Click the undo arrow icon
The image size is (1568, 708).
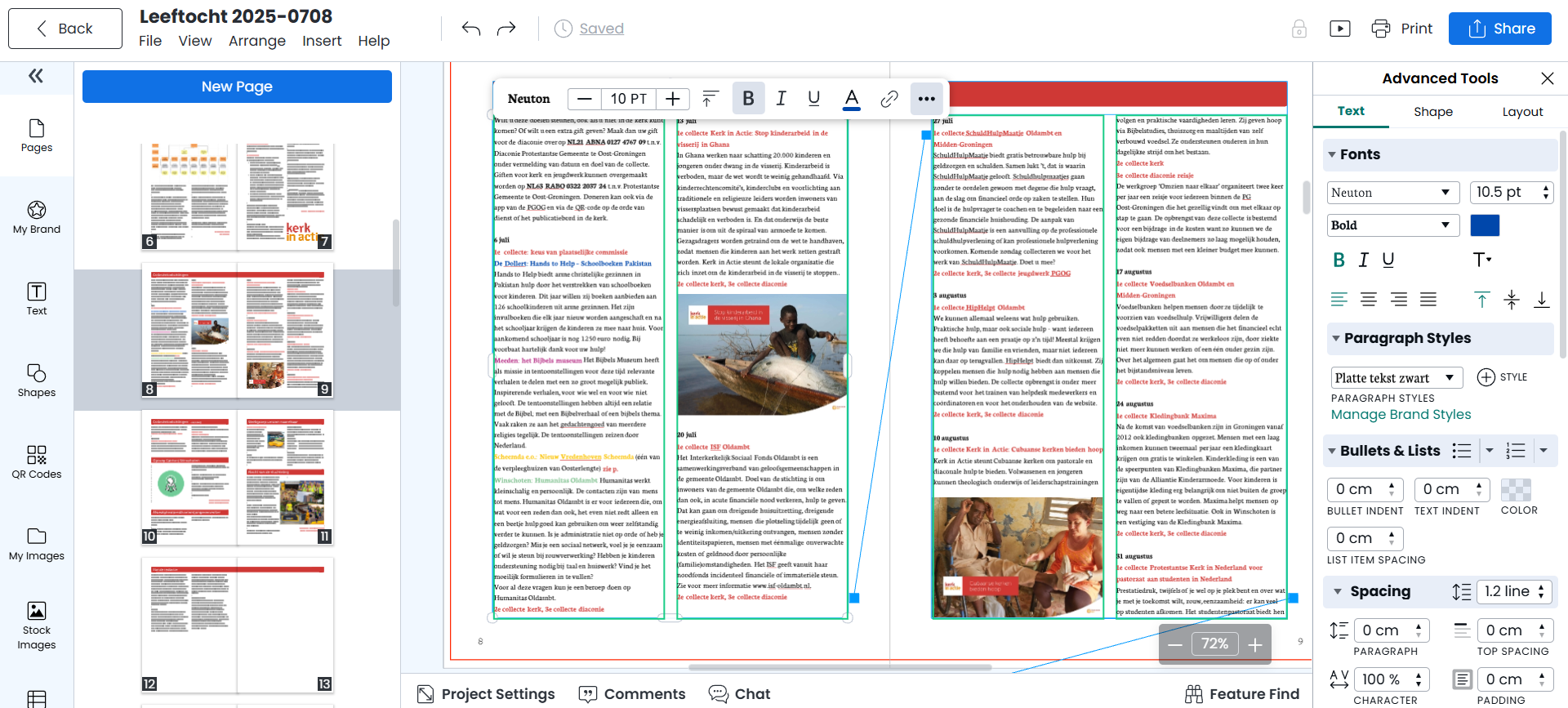(x=471, y=29)
